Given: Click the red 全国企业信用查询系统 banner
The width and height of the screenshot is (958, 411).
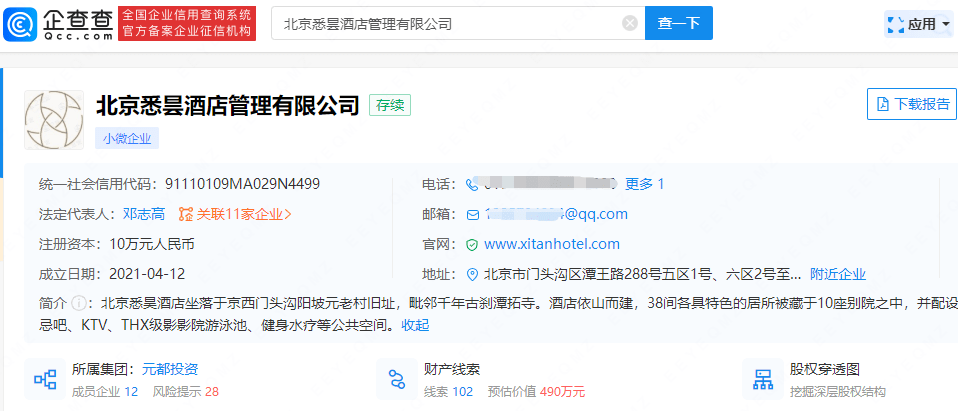Looking at the screenshot, I should pos(187,24).
